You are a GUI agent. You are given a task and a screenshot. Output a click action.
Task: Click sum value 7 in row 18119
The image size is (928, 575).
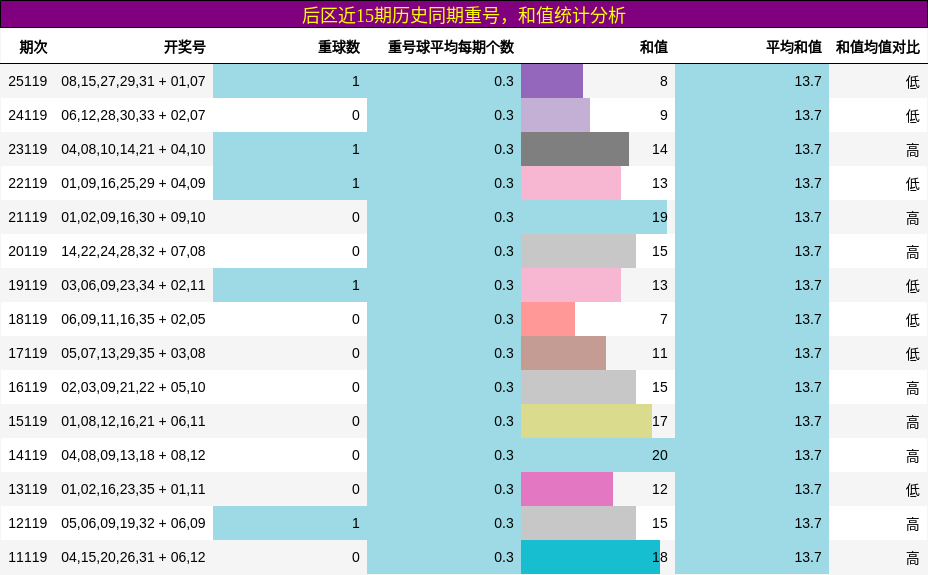[664, 319]
